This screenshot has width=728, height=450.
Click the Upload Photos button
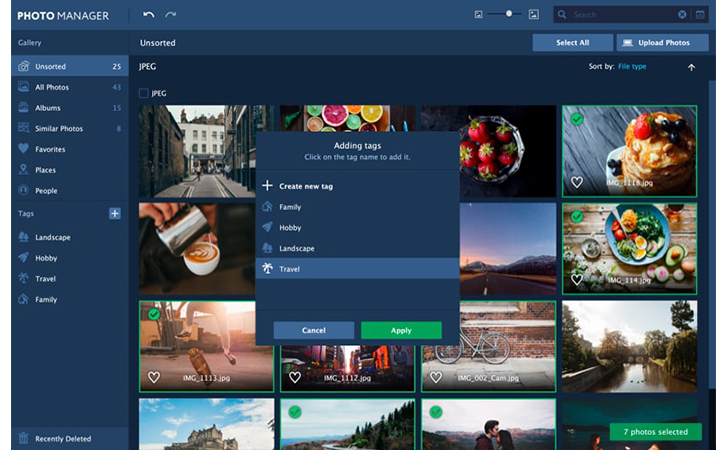(656, 43)
